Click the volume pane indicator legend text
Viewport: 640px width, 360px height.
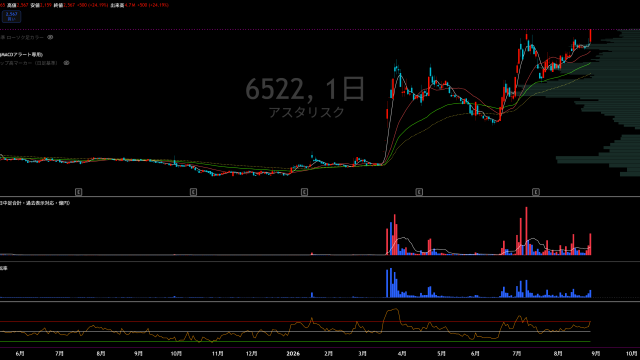pyautogui.click(x=35, y=203)
